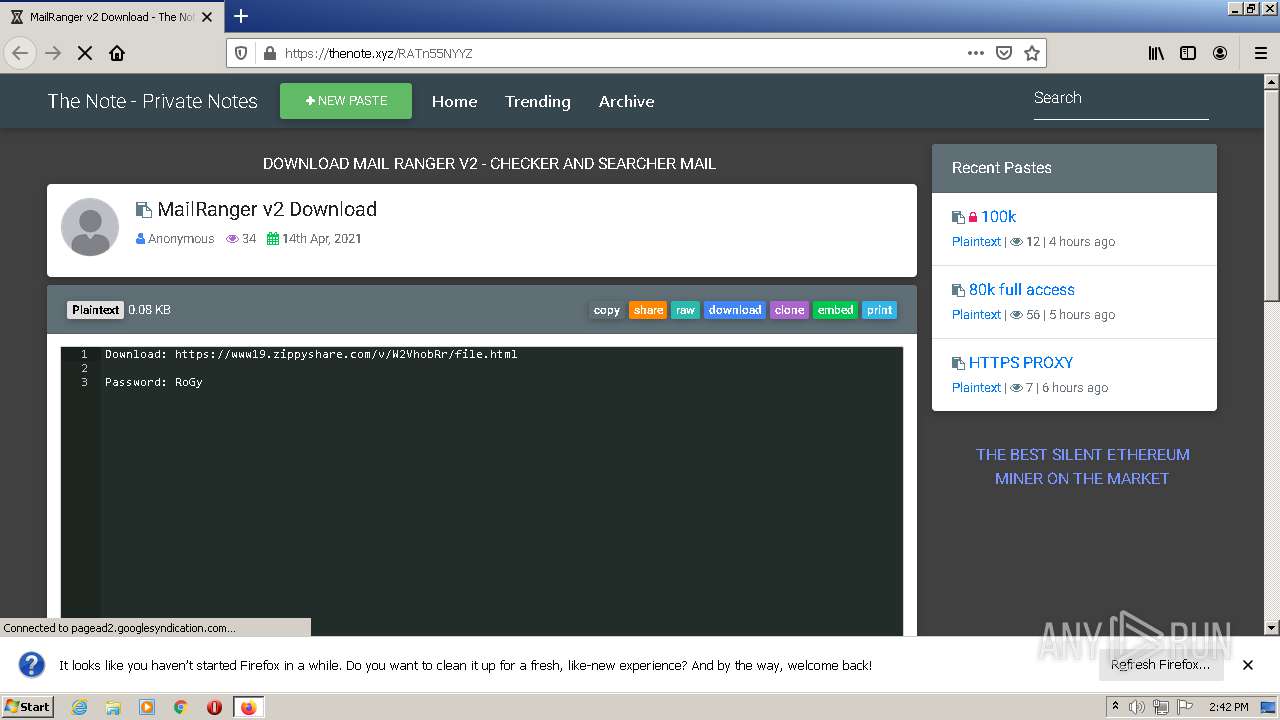
Task: Open the HTTPS PROXY paste
Action: [x=1020, y=362]
